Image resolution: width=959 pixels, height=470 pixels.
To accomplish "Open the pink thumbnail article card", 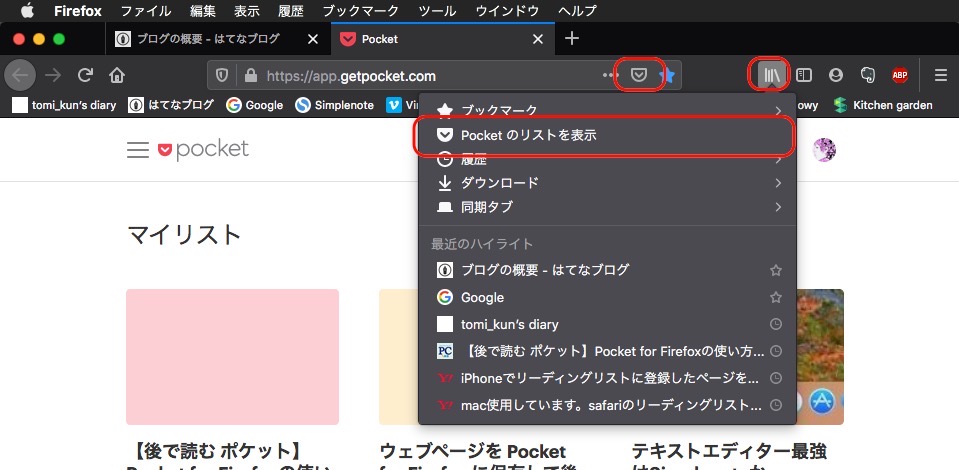I will pyautogui.click(x=232, y=357).
